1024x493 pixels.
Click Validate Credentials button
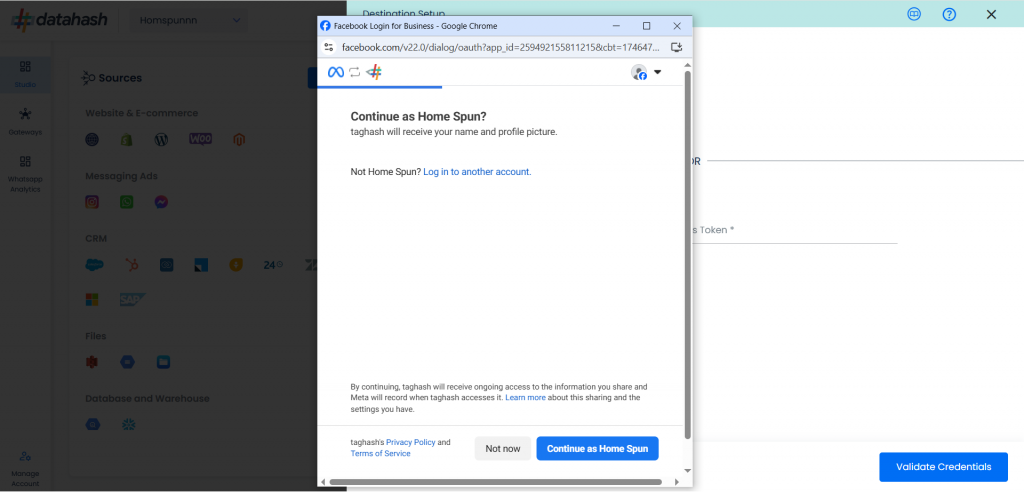click(944, 467)
